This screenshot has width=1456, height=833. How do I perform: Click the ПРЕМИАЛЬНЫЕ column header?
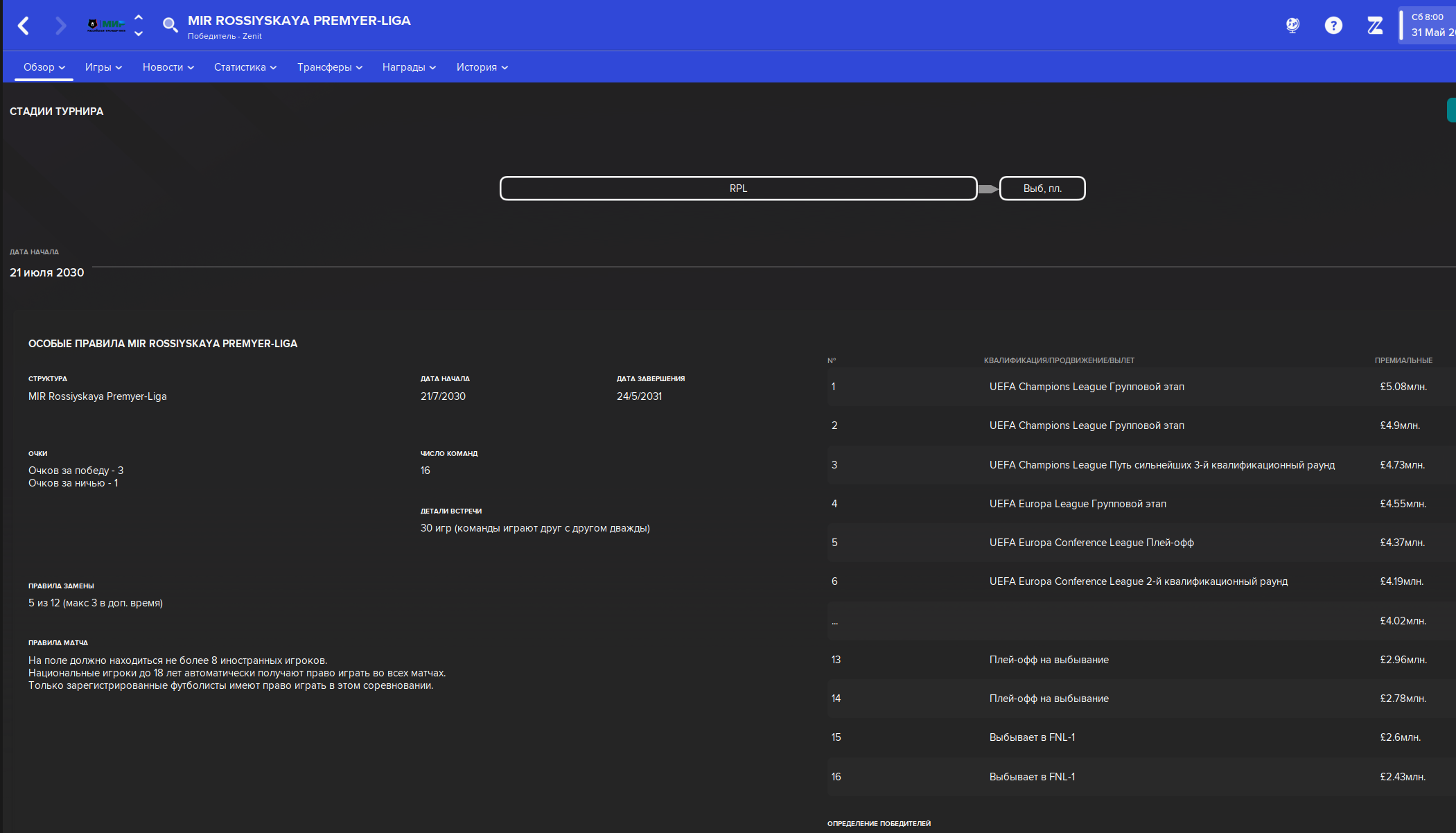[1403, 360]
